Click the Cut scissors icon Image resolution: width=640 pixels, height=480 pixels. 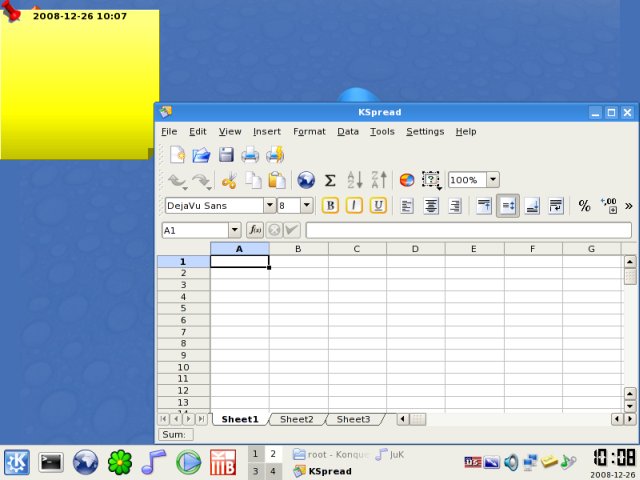(229, 180)
